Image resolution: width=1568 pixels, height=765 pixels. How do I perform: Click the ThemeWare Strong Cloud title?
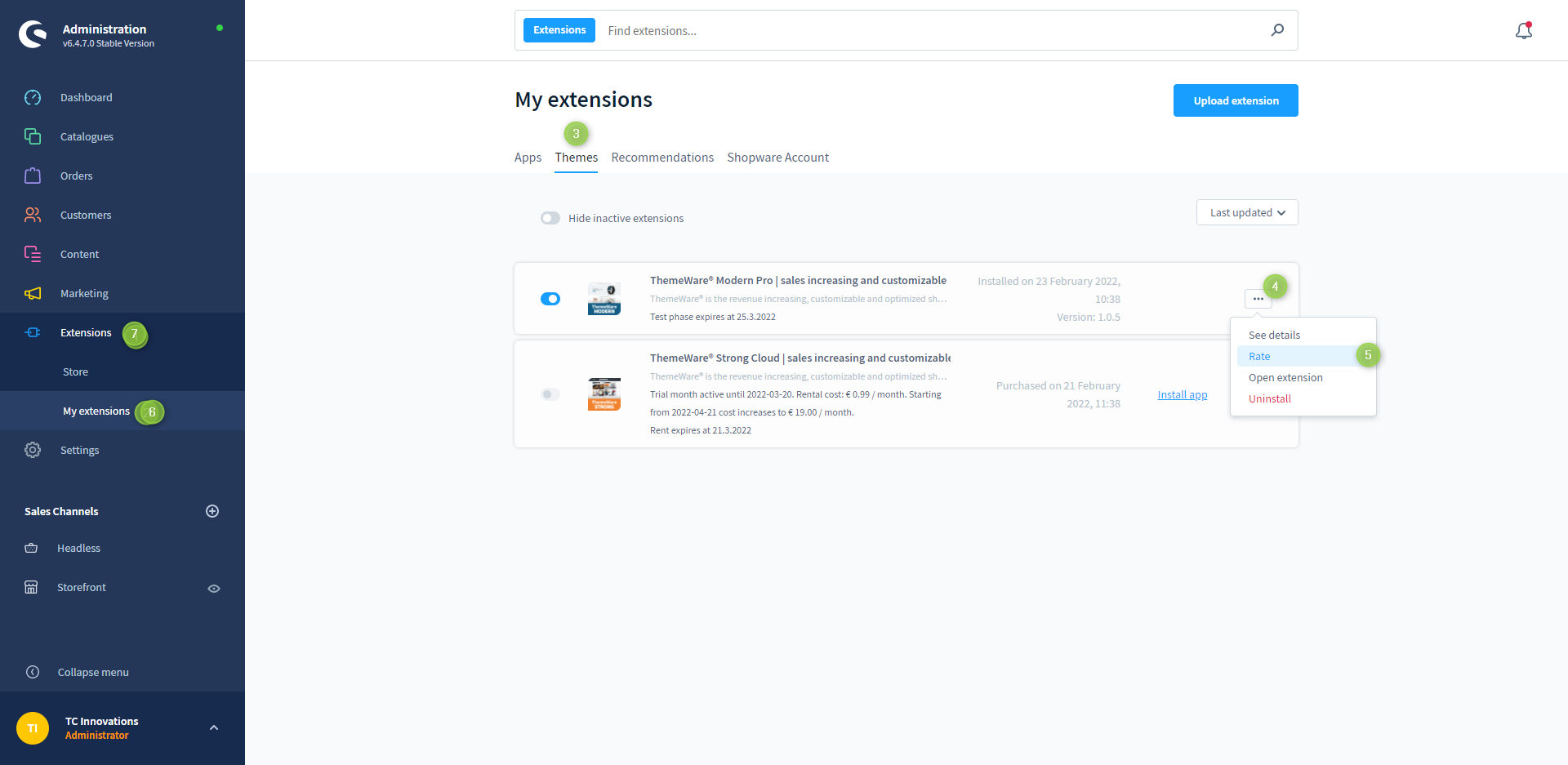(x=800, y=358)
